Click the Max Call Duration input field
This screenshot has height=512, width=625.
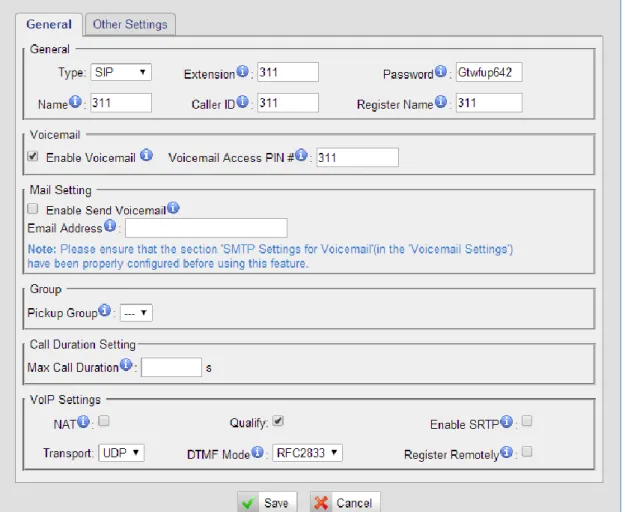coord(171,367)
